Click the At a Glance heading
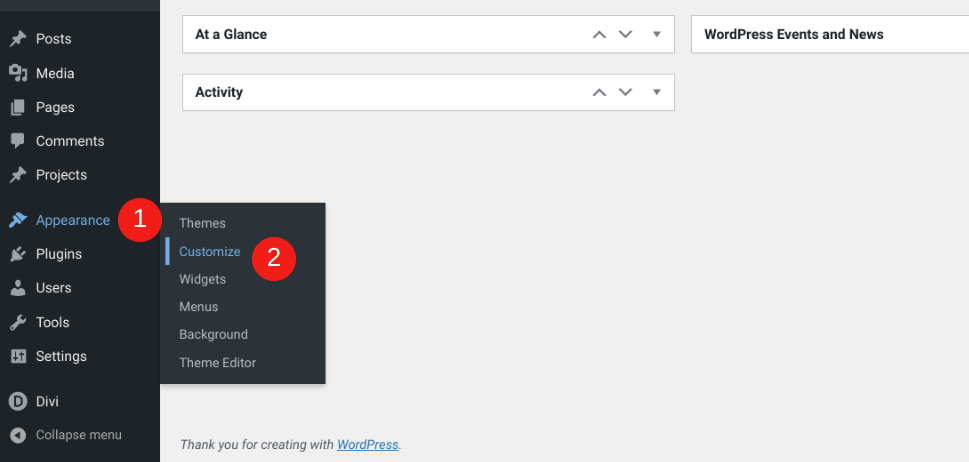This screenshot has height=462, width=969. coord(231,35)
